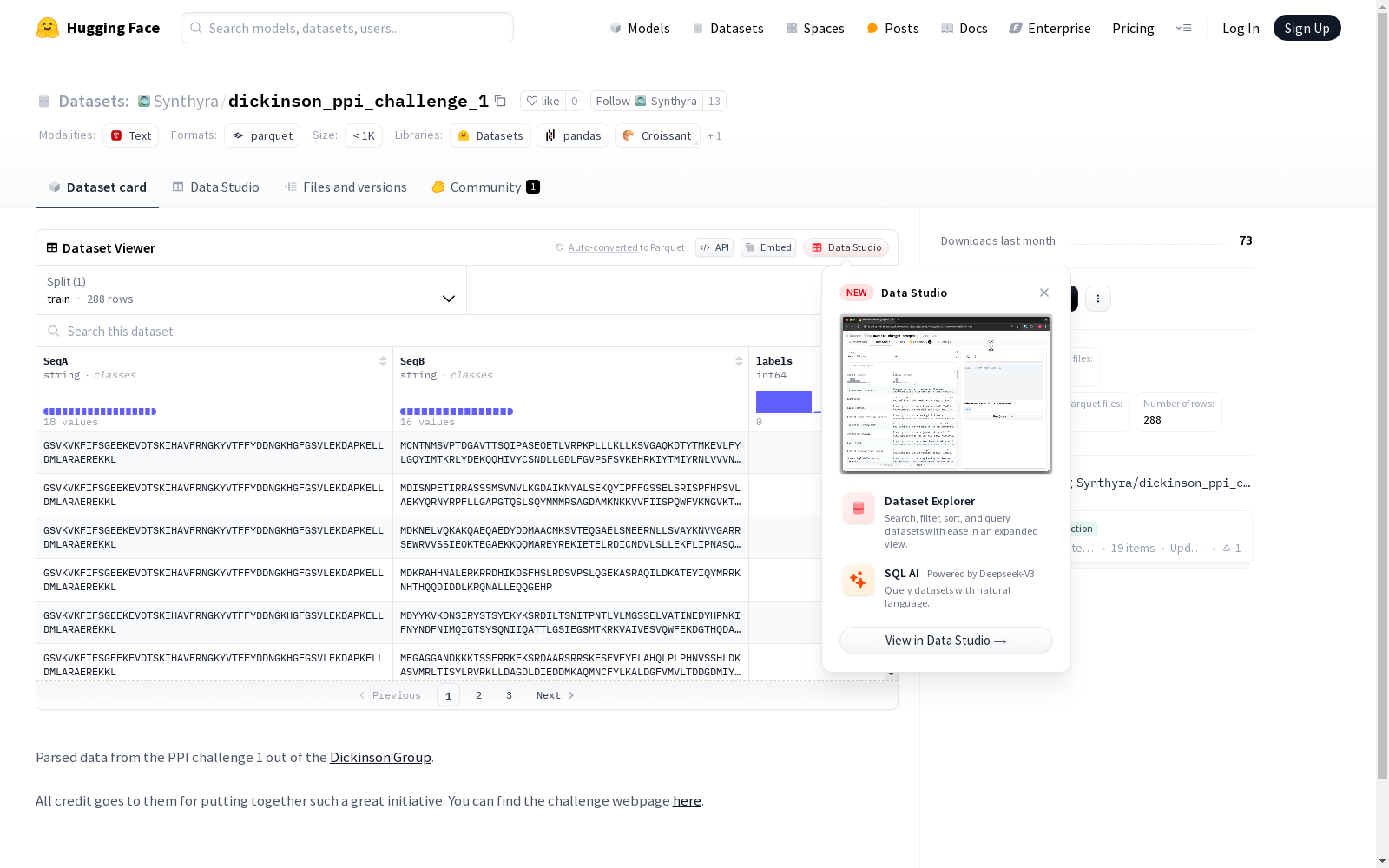The width and height of the screenshot is (1389, 868).
Task: Open the three-dot more options menu
Action: tap(1098, 299)
